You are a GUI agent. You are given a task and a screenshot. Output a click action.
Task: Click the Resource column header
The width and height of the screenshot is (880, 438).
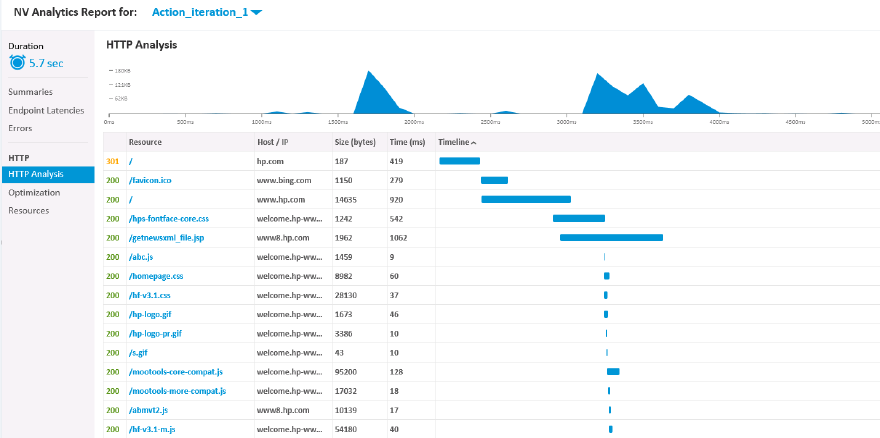[x=145, y=142]
